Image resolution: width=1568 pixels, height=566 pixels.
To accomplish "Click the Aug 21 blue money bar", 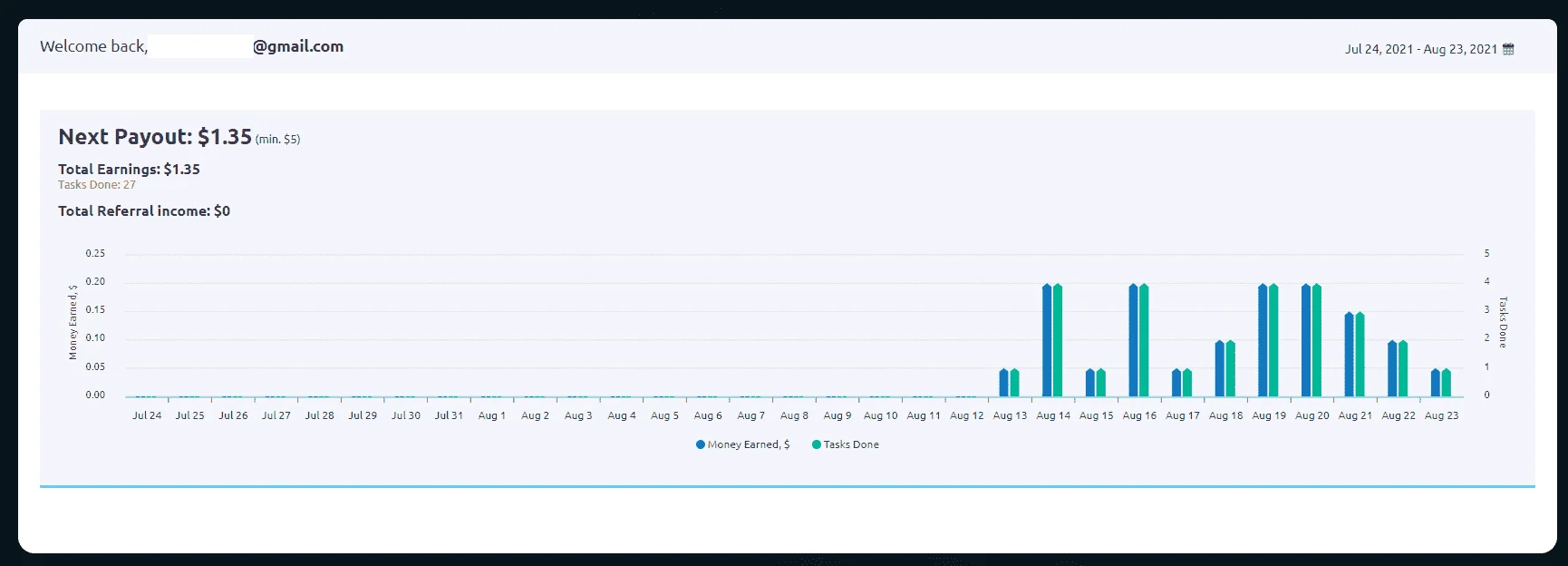I will [x=1349, y=355].
